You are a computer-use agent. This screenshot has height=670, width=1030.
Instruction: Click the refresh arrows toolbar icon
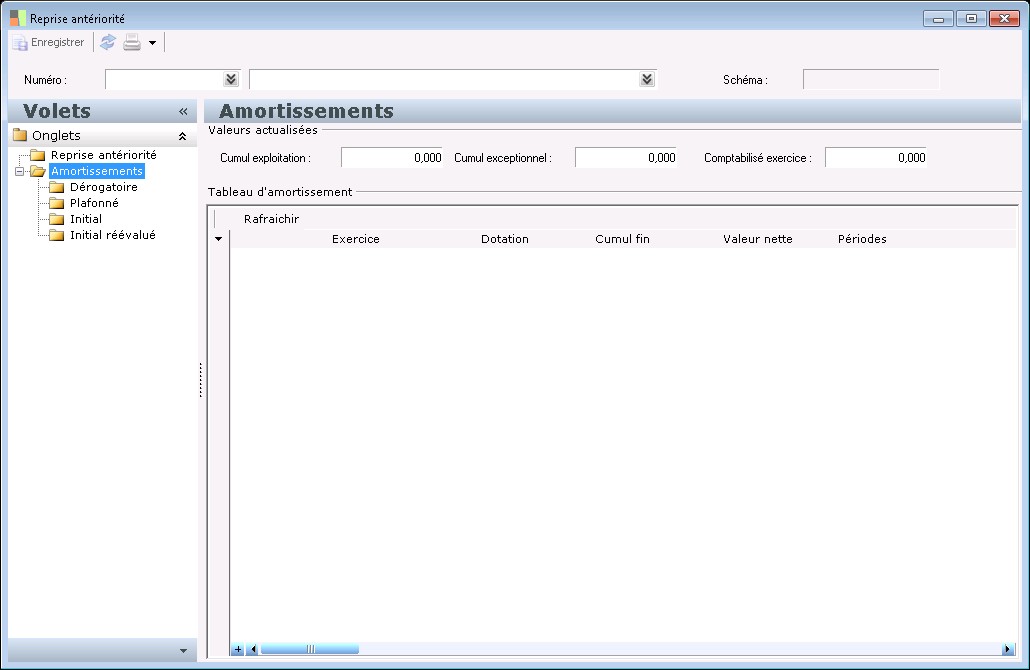[108, 42]
